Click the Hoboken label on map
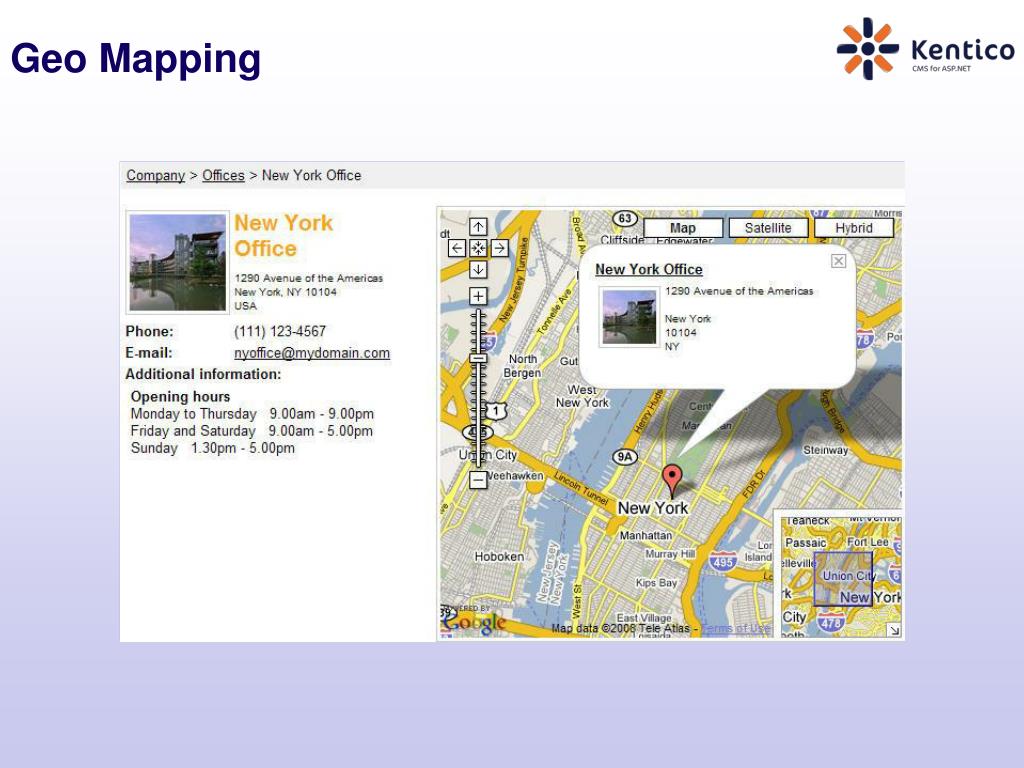This screenshot has height=768, width=1024. click(499, 556)
